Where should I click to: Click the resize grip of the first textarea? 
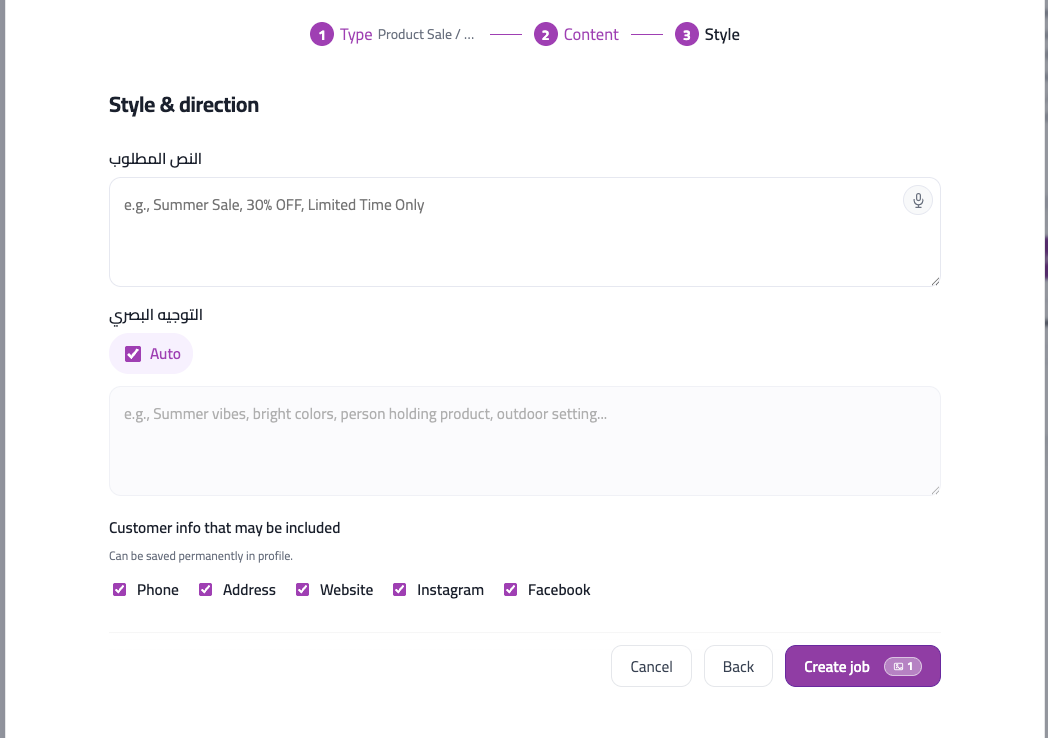(935, 280)
